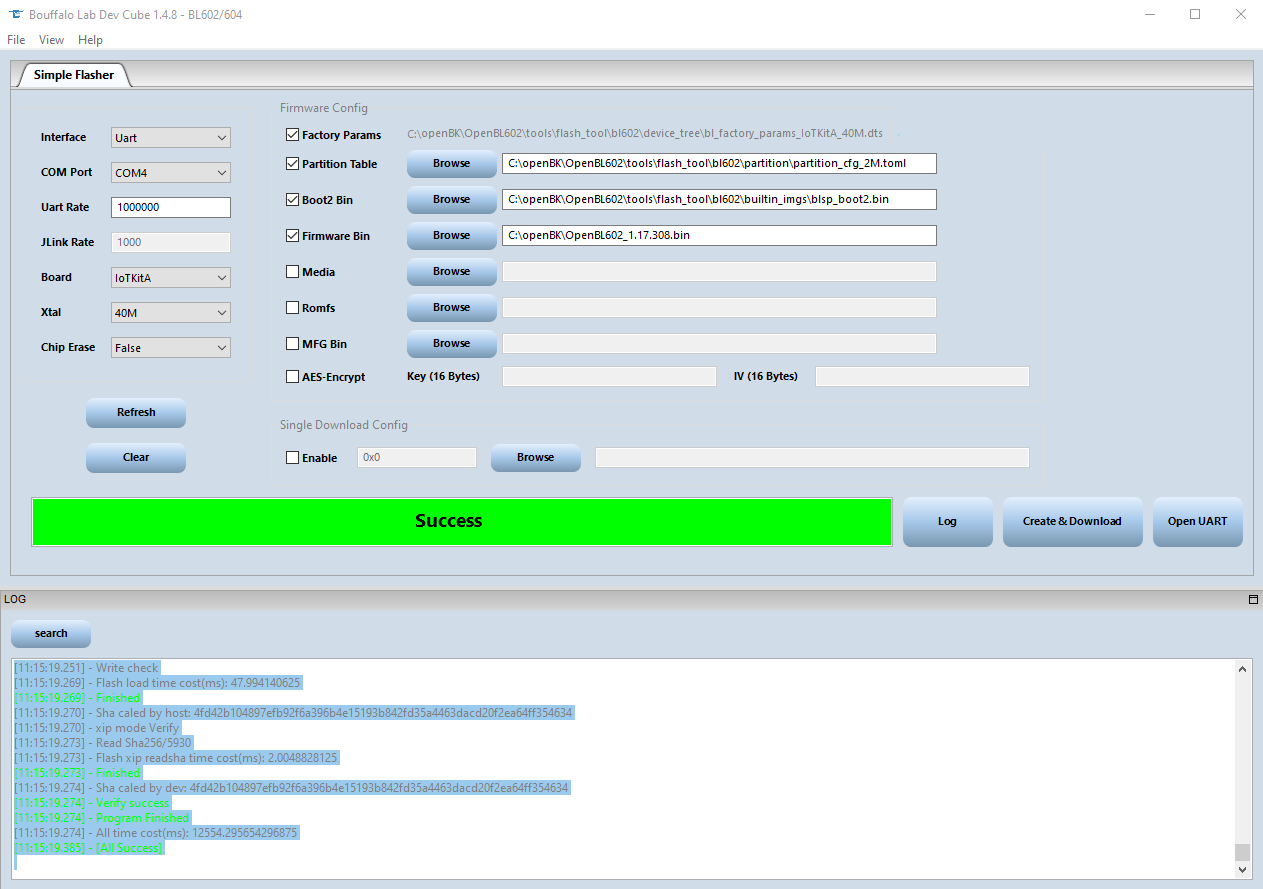Click the 'Write check' log line
Viewport: 1263px width, 889px height.
pos(87,668)
